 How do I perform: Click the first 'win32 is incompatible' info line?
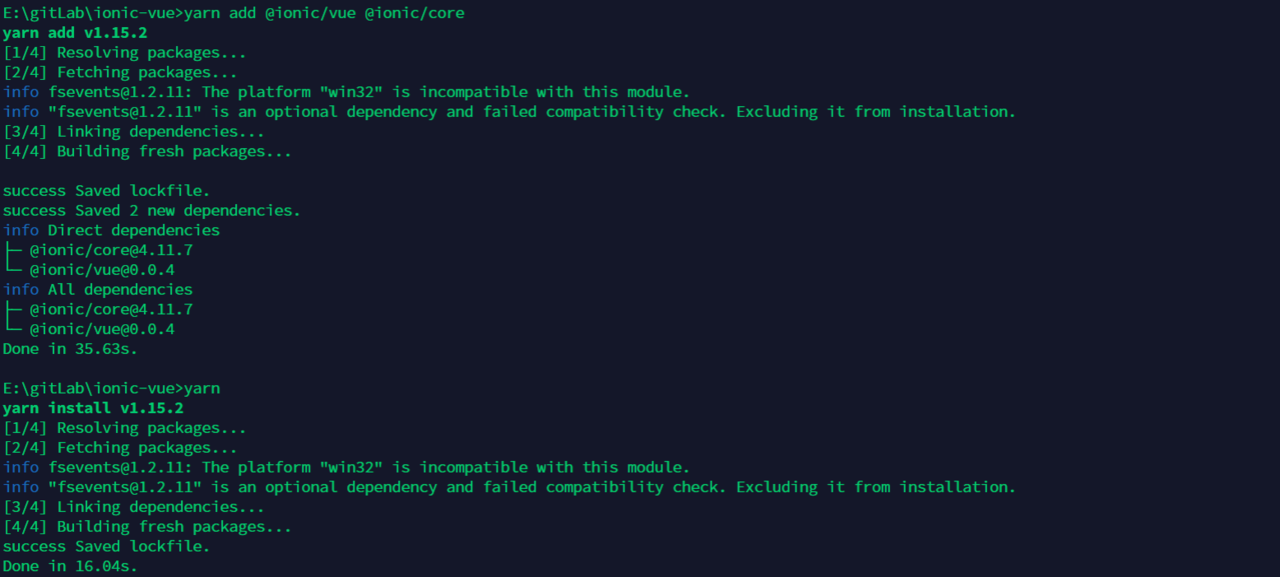346,92
